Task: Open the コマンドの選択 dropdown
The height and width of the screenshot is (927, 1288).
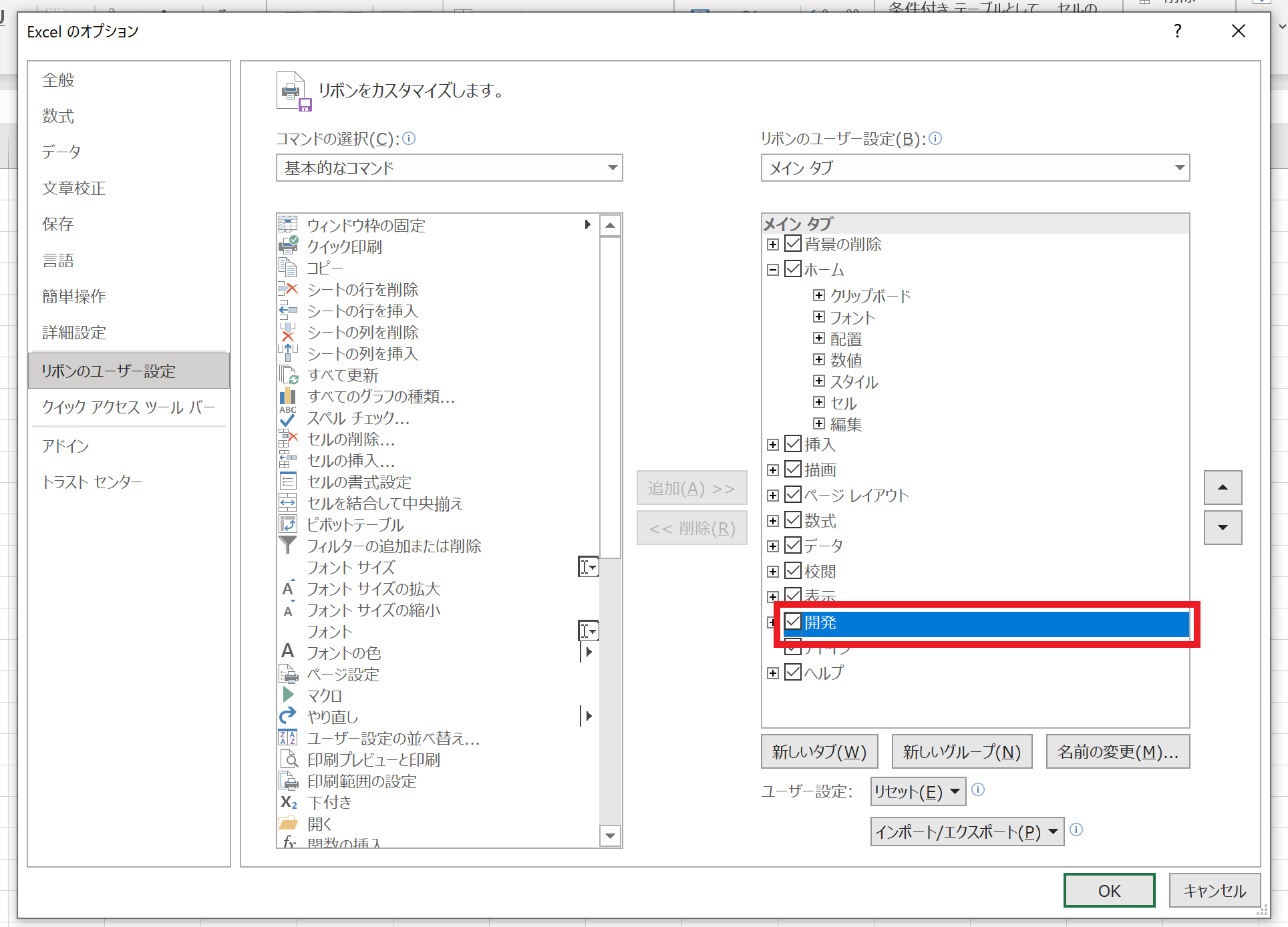Action: pyautogui.click(x=449, y=168)
